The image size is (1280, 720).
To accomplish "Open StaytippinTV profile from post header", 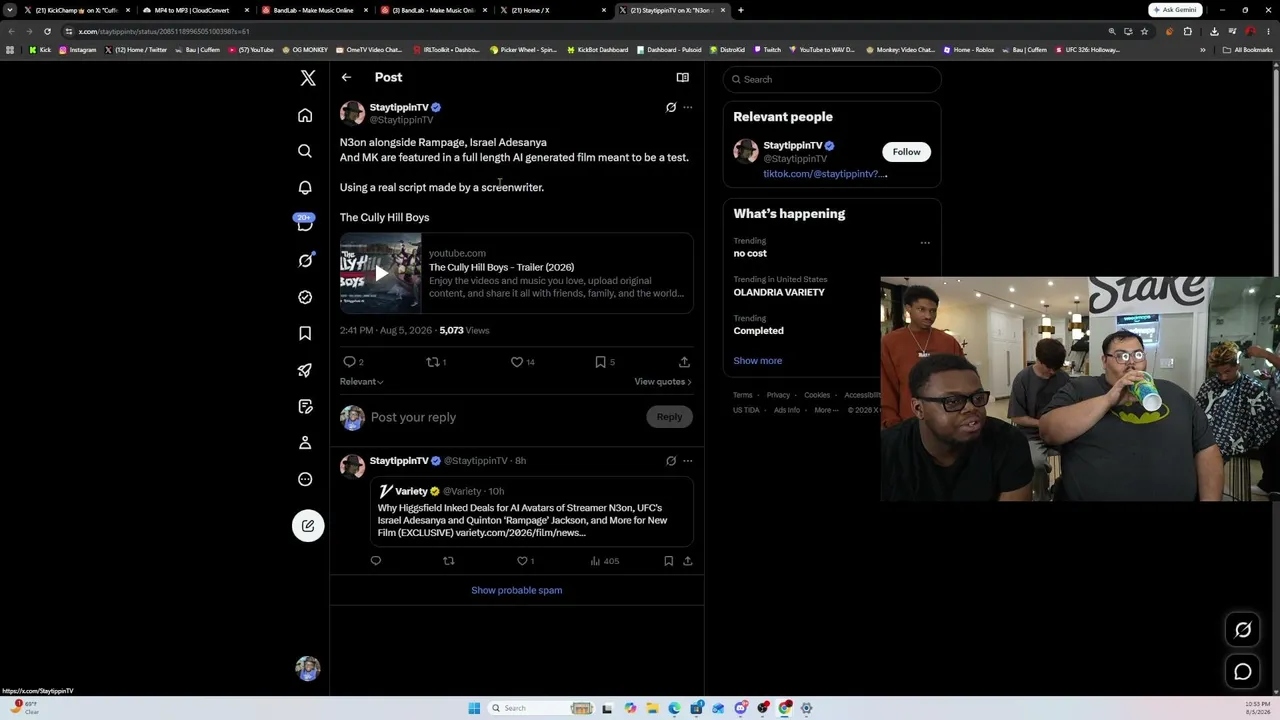I will tap(399, 107).
